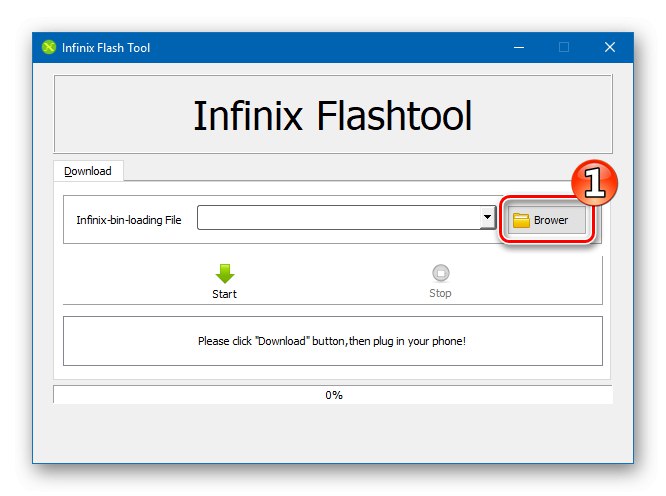Switch to the Download tab
Viewport: 666px width, 496px height.
(88, 171)
